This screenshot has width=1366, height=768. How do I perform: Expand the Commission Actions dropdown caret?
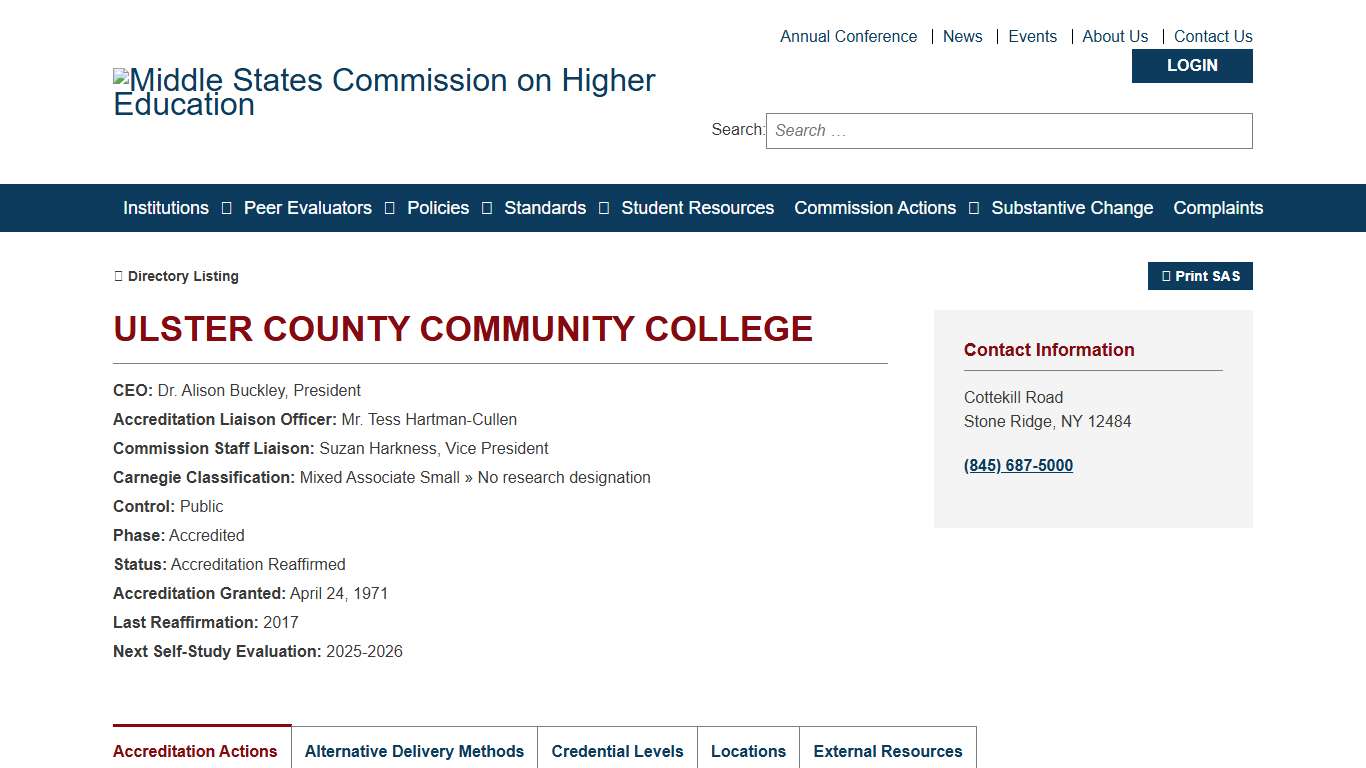(x=973, y=208)
